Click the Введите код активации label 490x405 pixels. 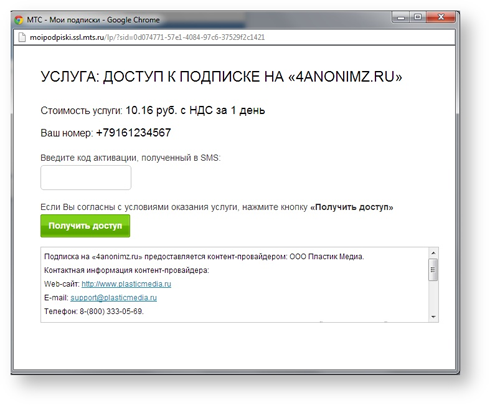coord(130,158)
